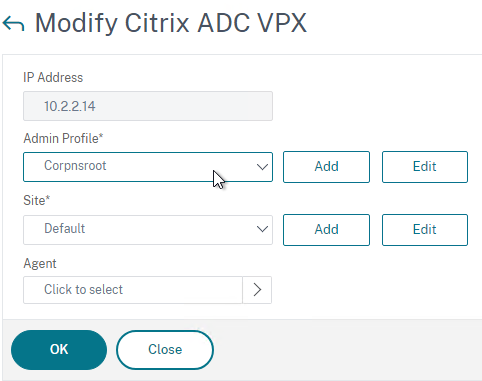Image resolution: width=482 pixels, height=381 pixels.
Task: Click the Admin Profile label
Action: click(x=63, y=138)
